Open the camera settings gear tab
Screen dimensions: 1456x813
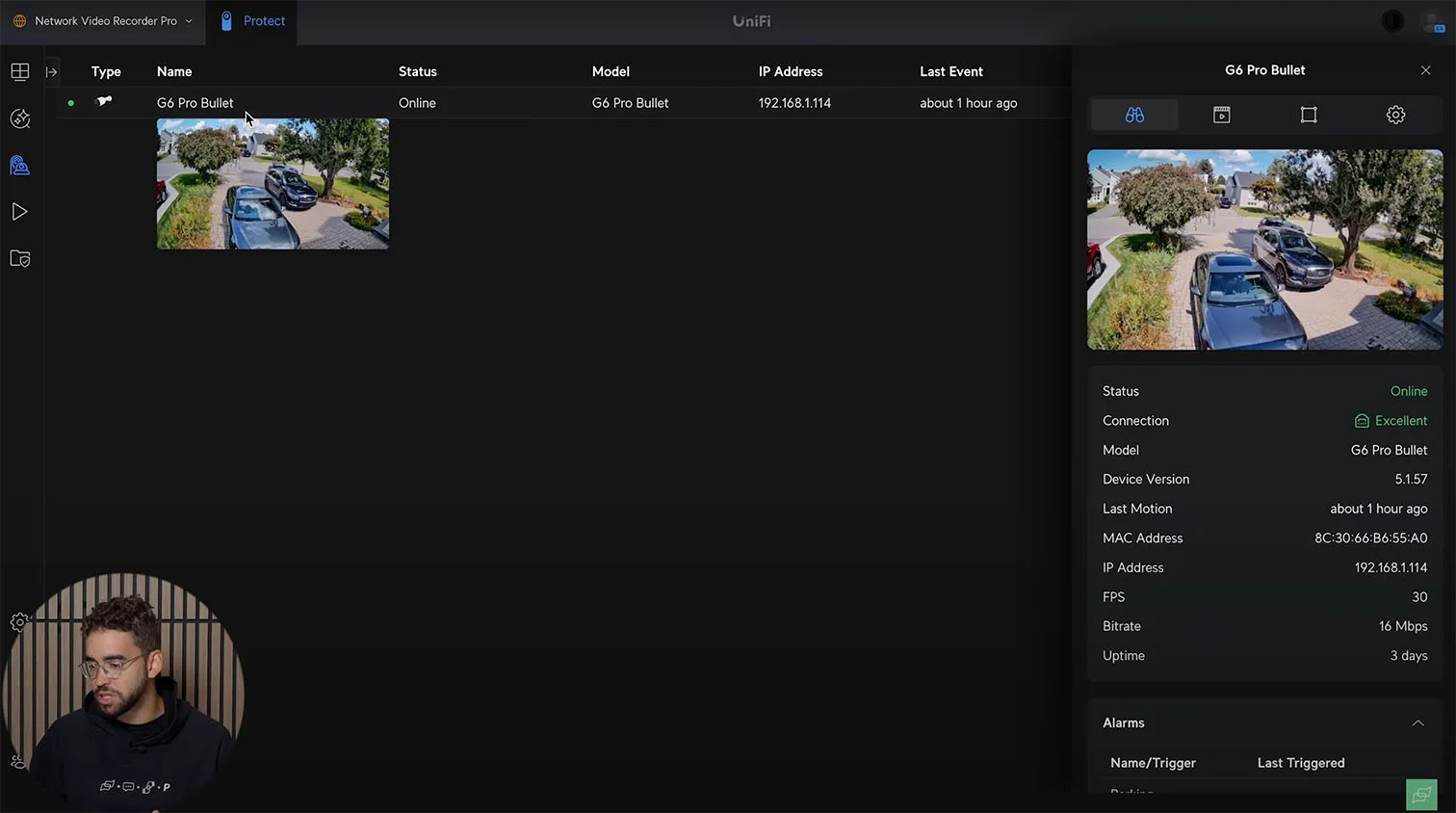click(x=1395, y=115)
